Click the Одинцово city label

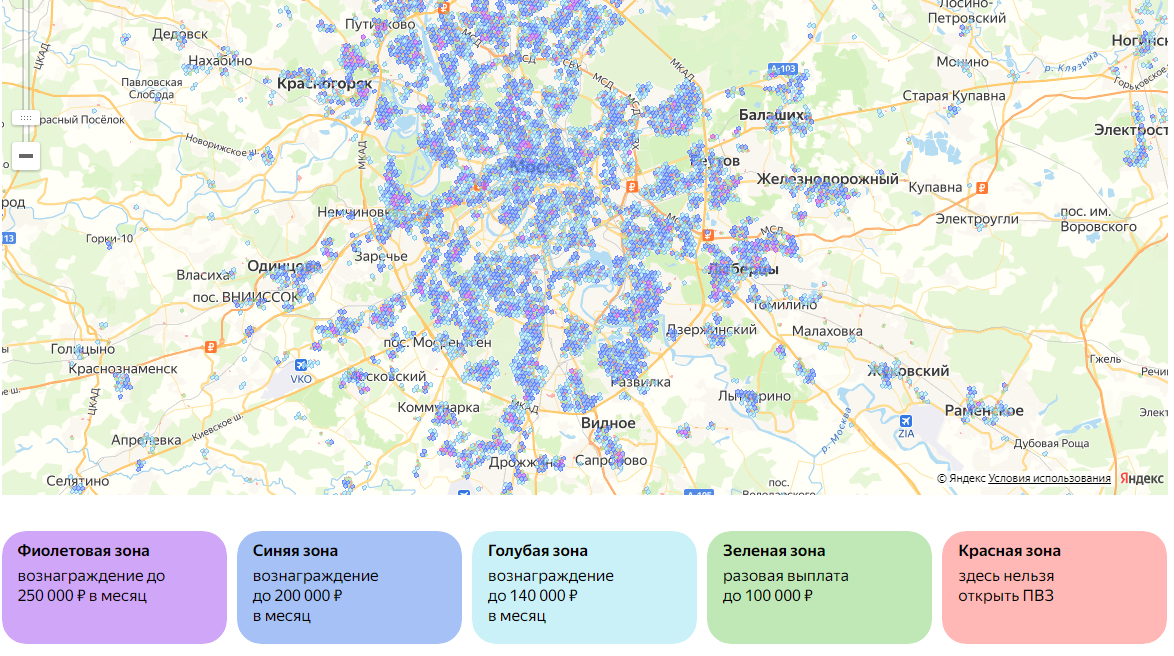[x=284, y=267]
